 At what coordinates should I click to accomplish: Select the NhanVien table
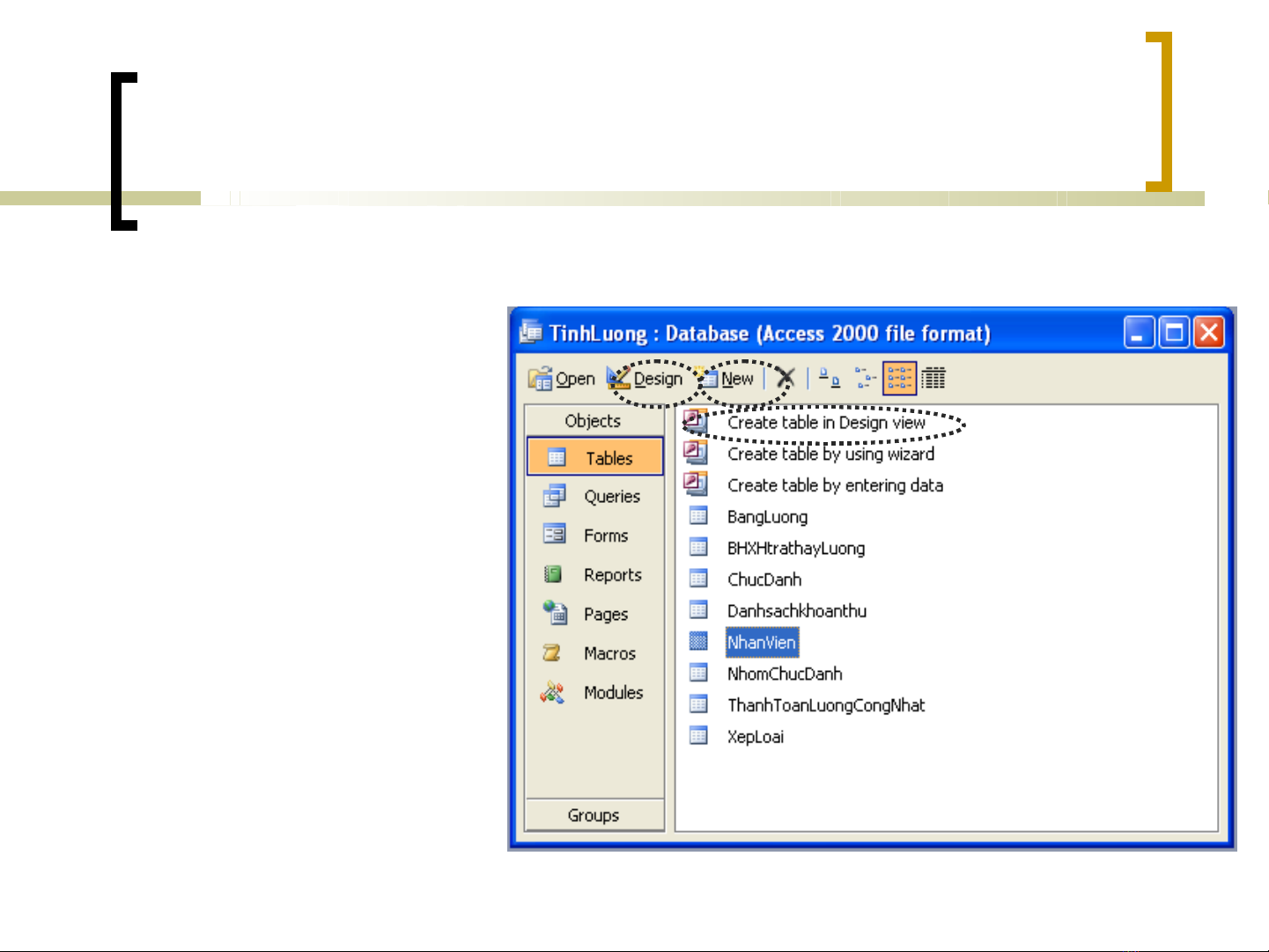coord(761,643)
